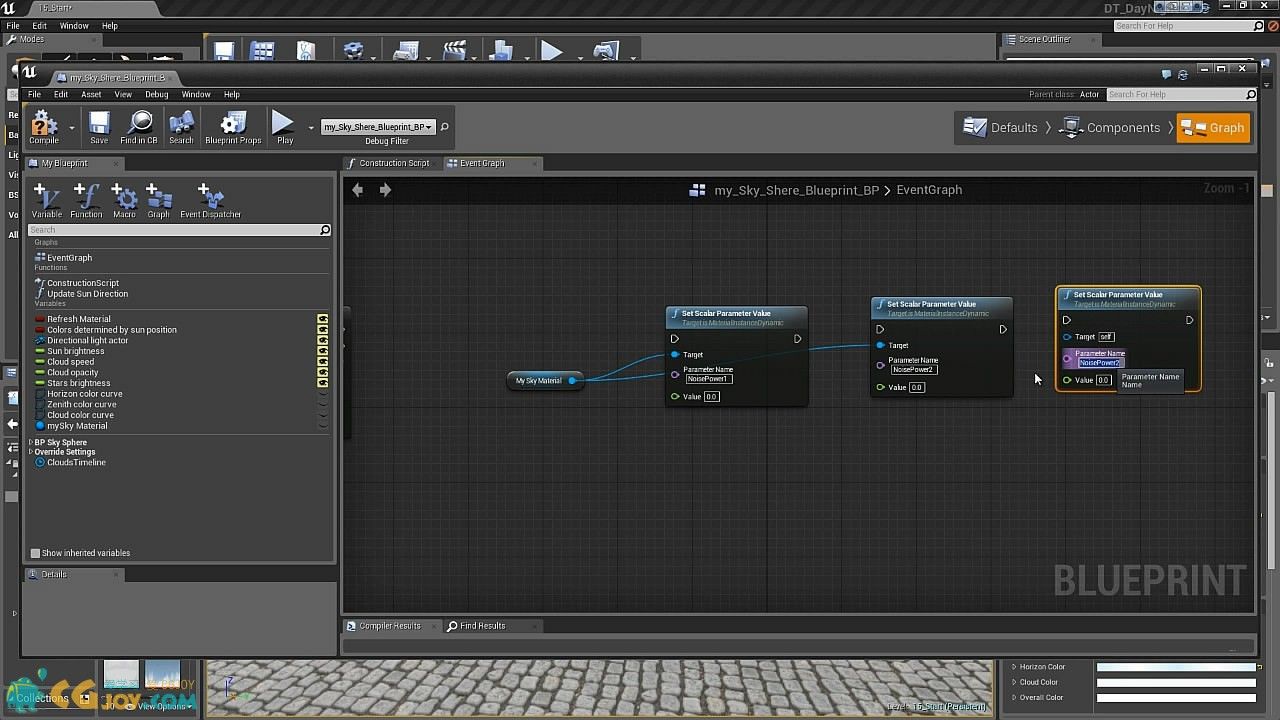Click NoisePower1 parameter name field
This screenshot has width=1280, height=720.
point(708,379)
